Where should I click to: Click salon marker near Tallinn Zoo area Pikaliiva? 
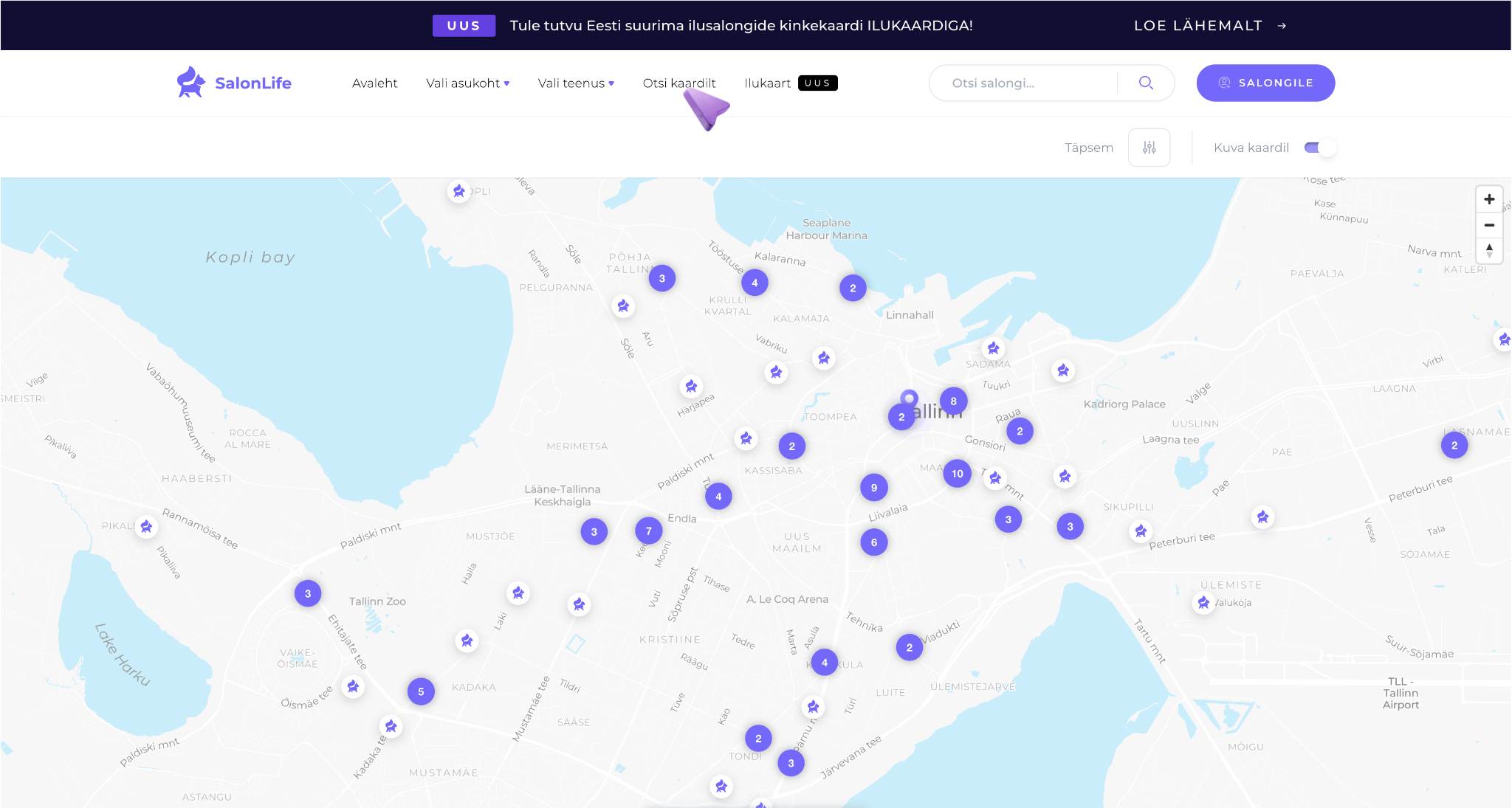[x=146, y=527]
